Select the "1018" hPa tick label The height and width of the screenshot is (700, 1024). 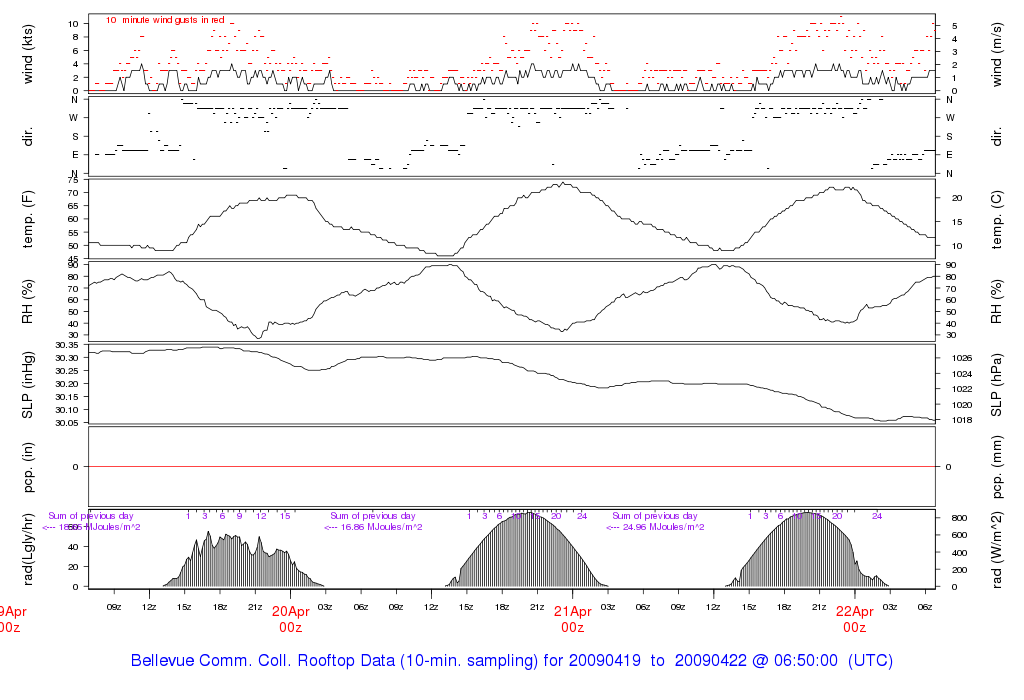(x=962, y=420)
